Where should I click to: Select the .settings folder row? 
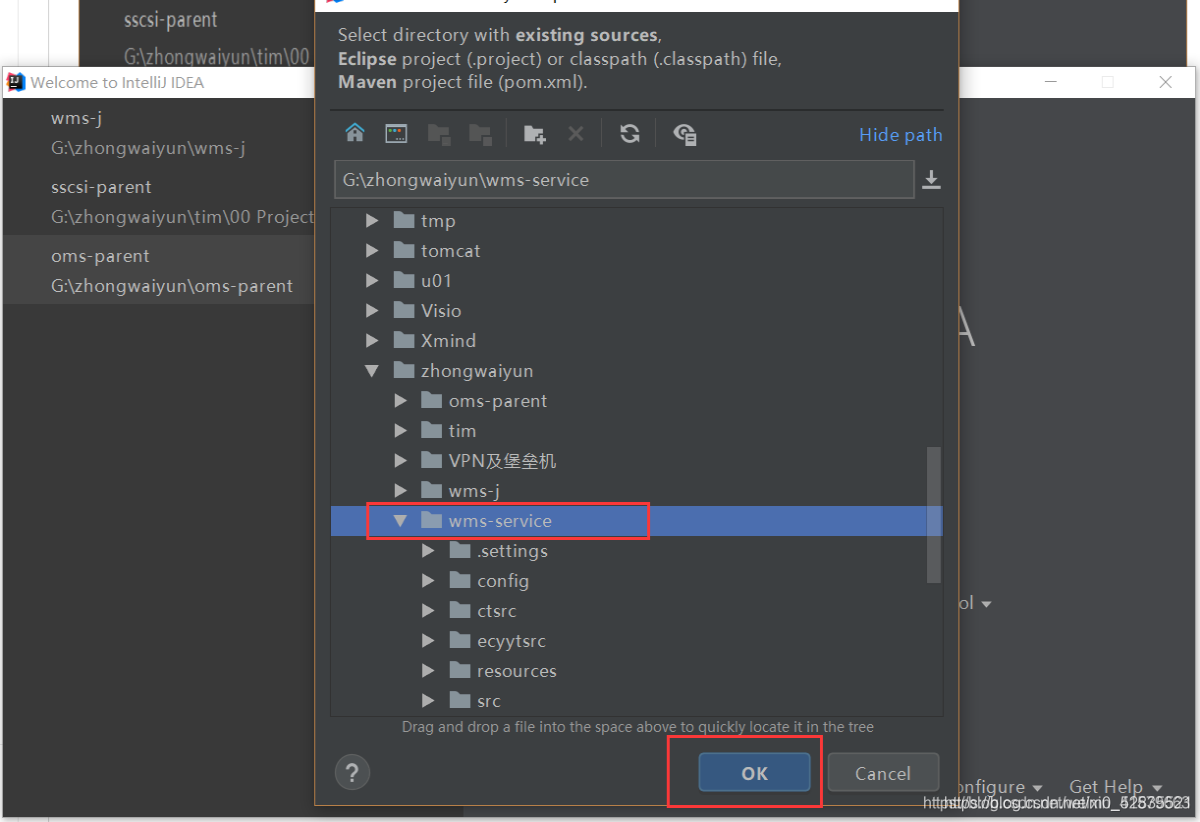636,550
